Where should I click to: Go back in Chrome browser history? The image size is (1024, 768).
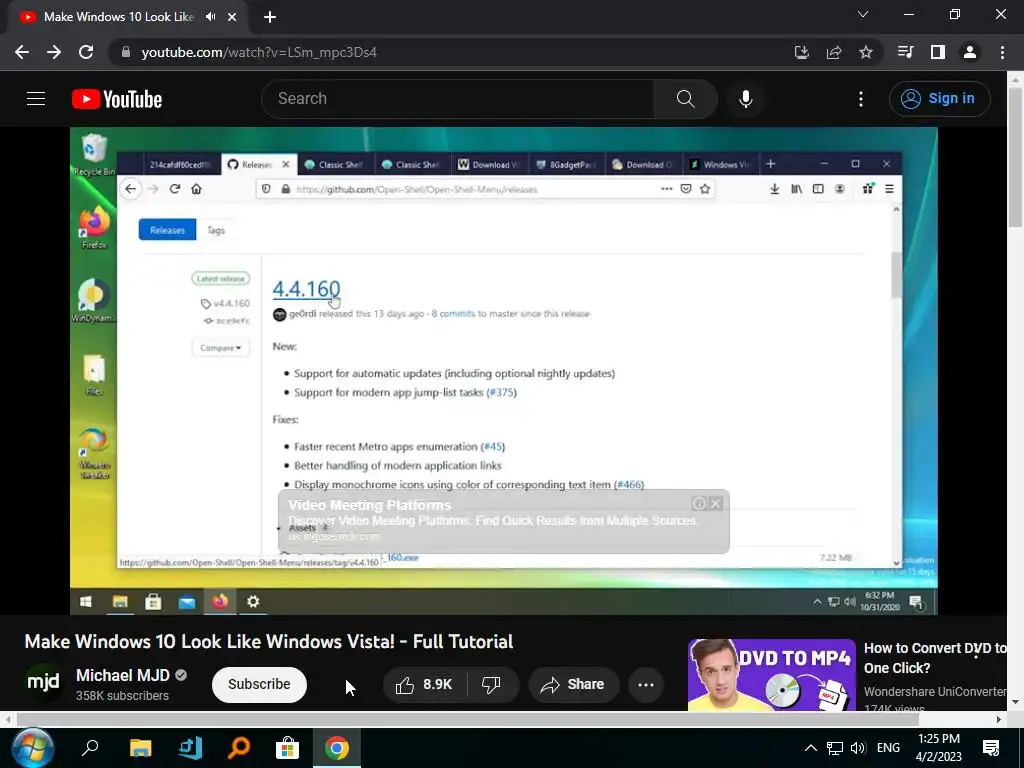tap(22, 52)
